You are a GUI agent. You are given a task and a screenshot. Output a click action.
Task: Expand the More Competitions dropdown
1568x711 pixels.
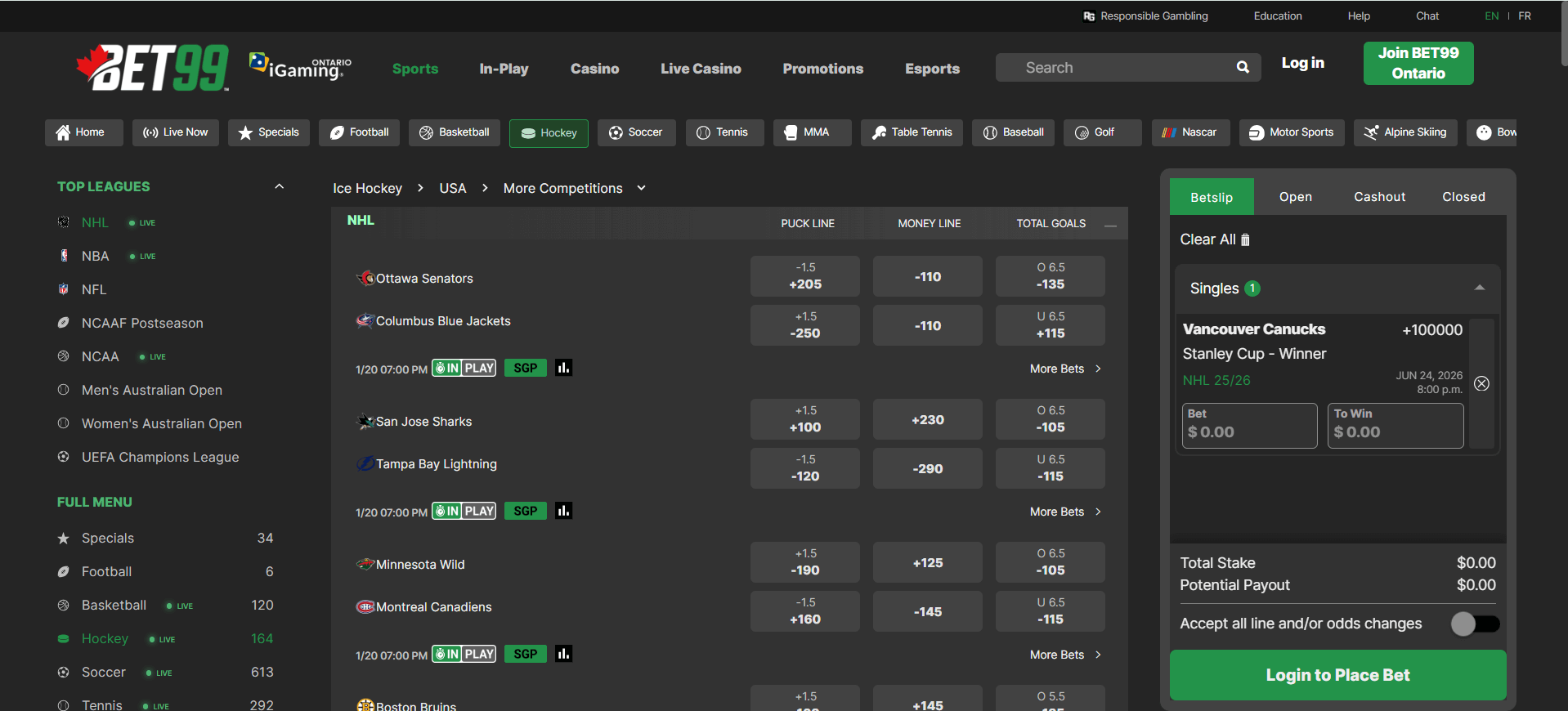click(642, 188)
